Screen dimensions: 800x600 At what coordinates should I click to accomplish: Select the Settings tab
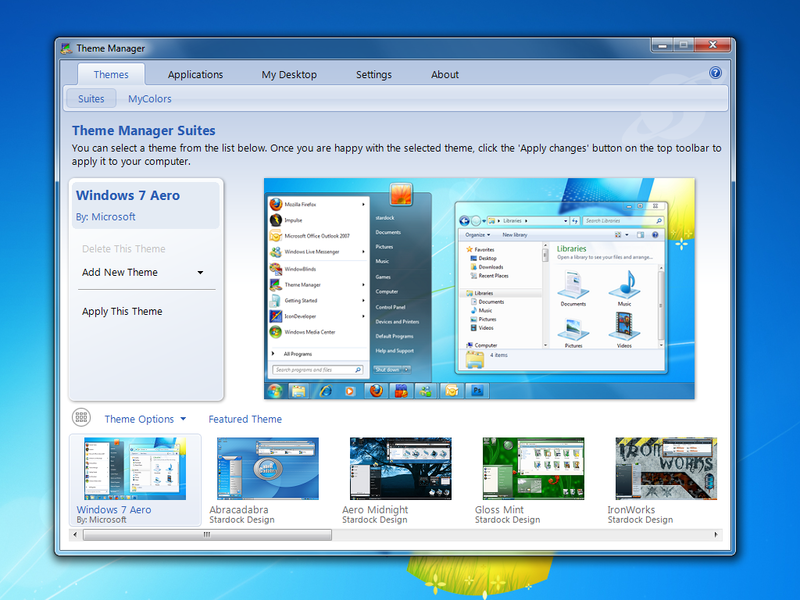(374, 74)
